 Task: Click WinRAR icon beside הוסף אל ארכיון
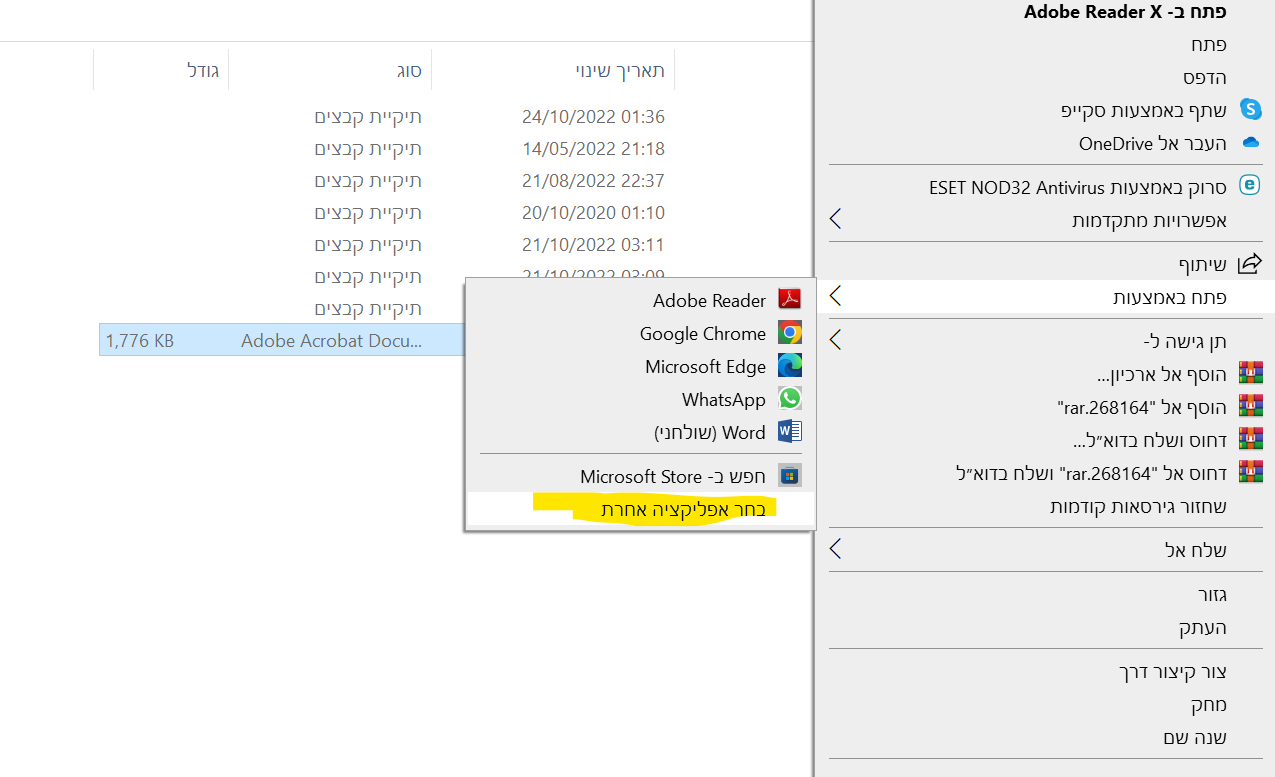click(1250, 374)
